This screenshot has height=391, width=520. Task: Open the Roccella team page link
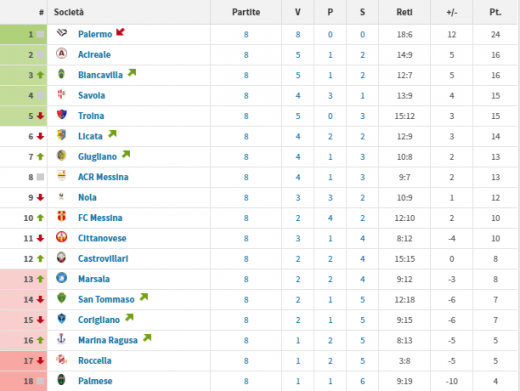click(x=95, y=361)
